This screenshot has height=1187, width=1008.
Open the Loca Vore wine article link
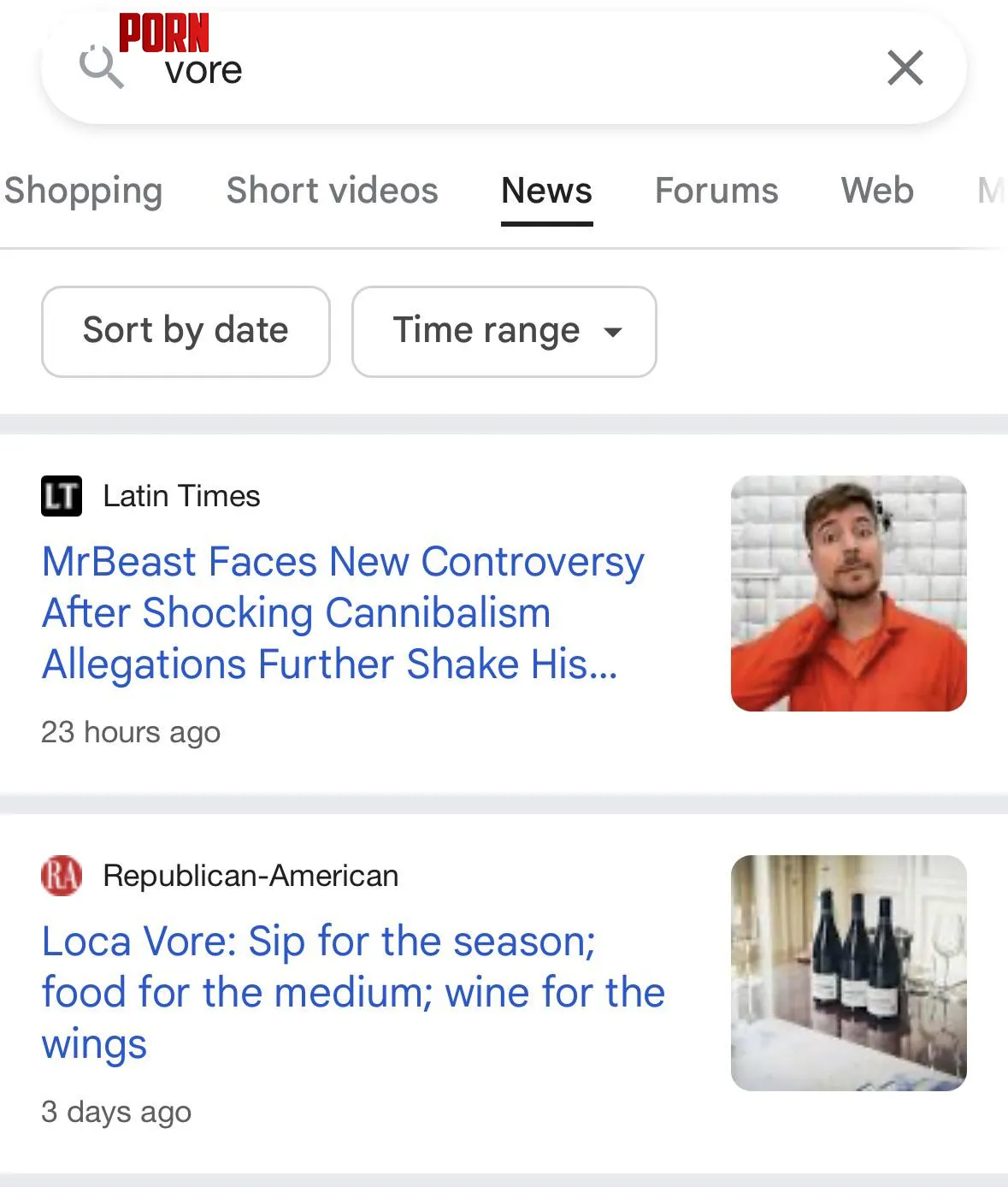(353, 993)
